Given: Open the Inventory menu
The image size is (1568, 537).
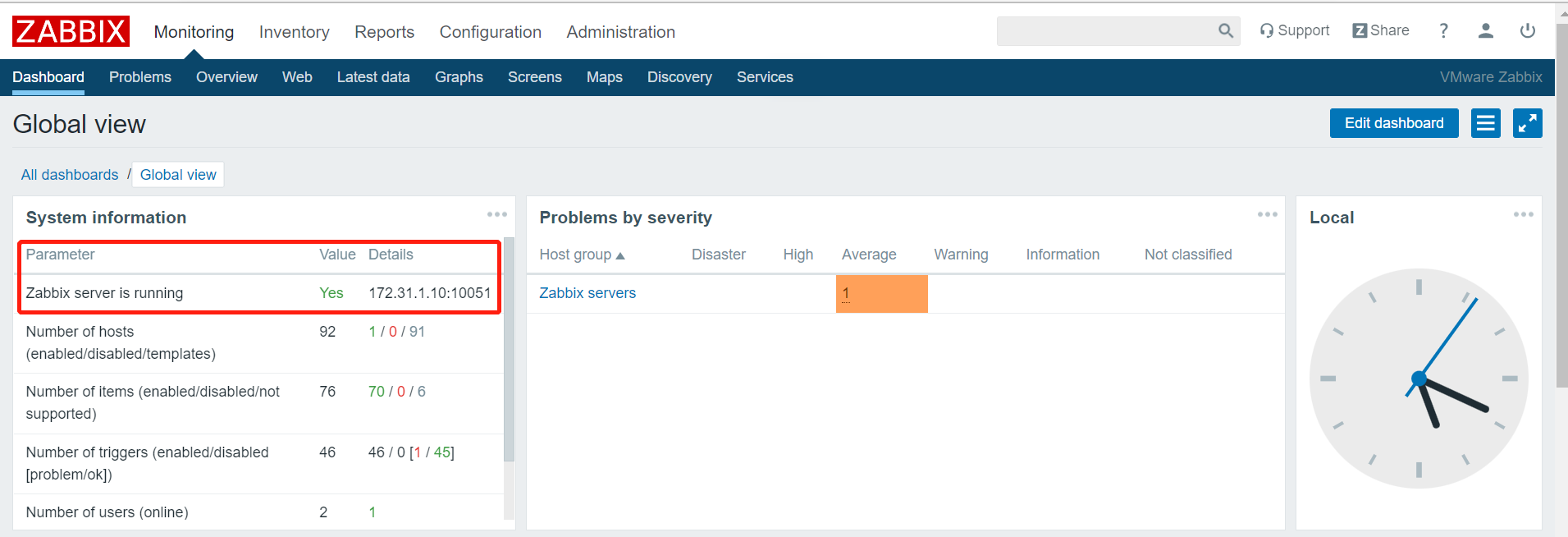Looking at the screenshot, I should click(294, 32).
